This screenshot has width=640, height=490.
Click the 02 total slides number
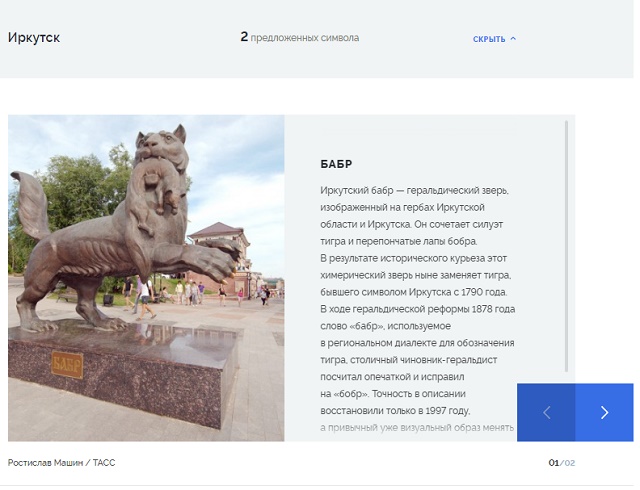click(570, 463)
